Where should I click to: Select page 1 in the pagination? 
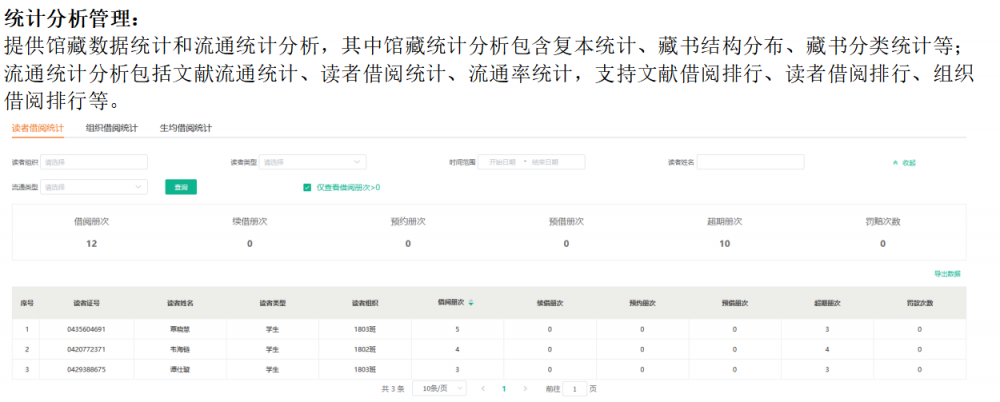pyautogui.click(x=504, y=388)
